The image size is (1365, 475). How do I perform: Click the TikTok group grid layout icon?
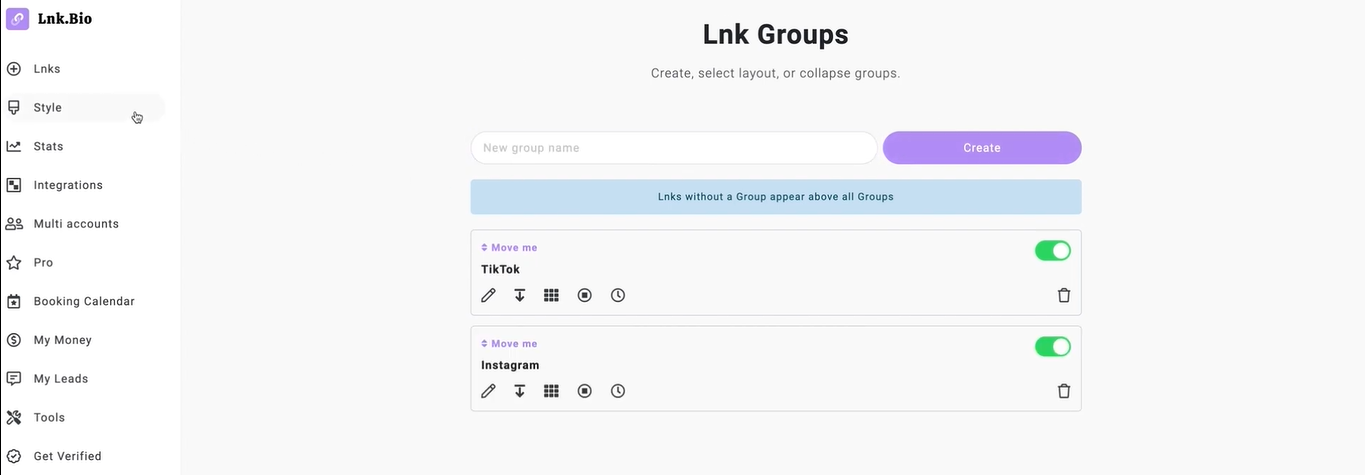(551, 295)
